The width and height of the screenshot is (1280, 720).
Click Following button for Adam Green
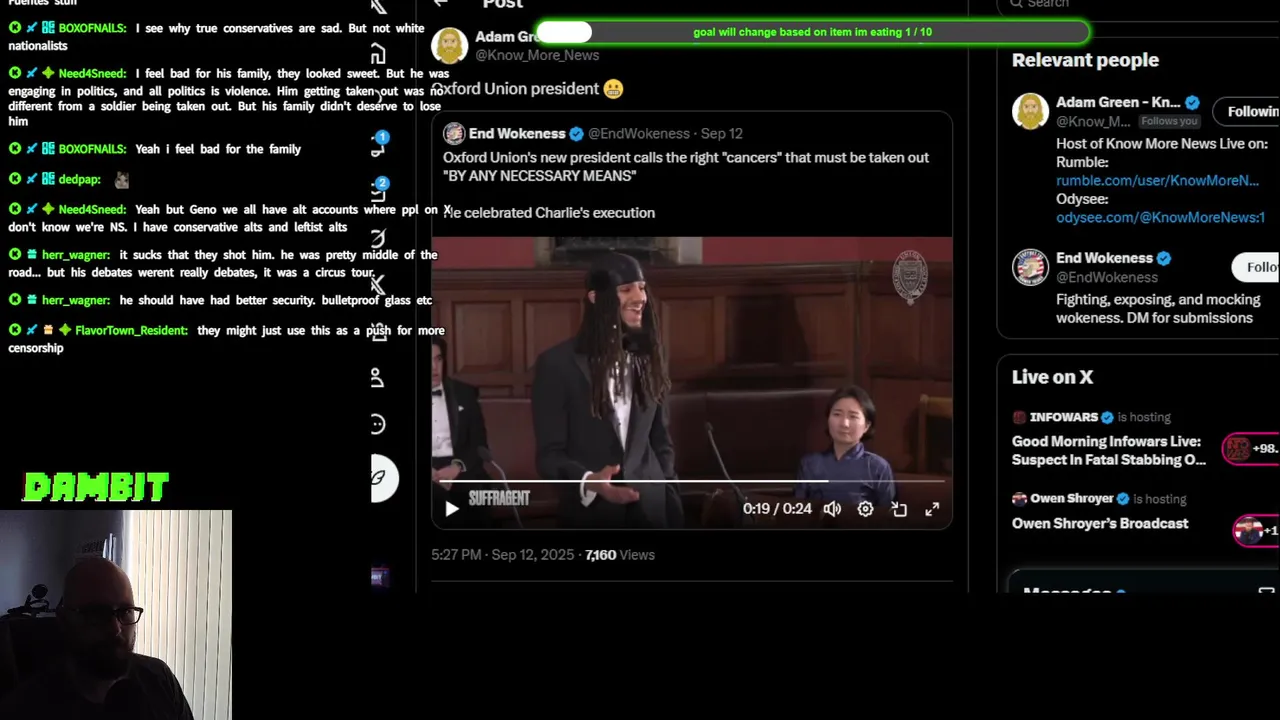coord(1247,111)
